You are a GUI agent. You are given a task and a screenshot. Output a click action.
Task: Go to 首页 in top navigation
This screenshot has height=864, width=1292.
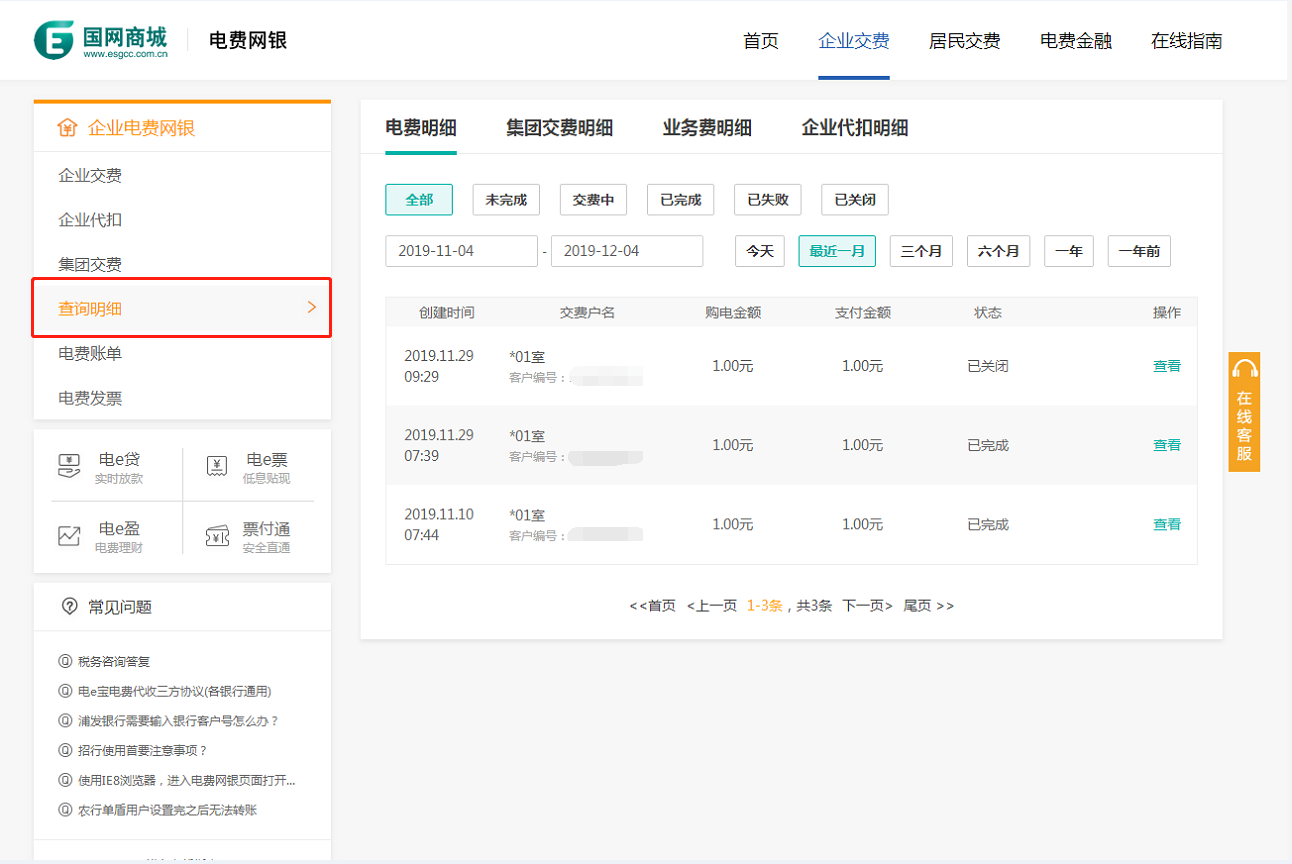coord(761,41)
